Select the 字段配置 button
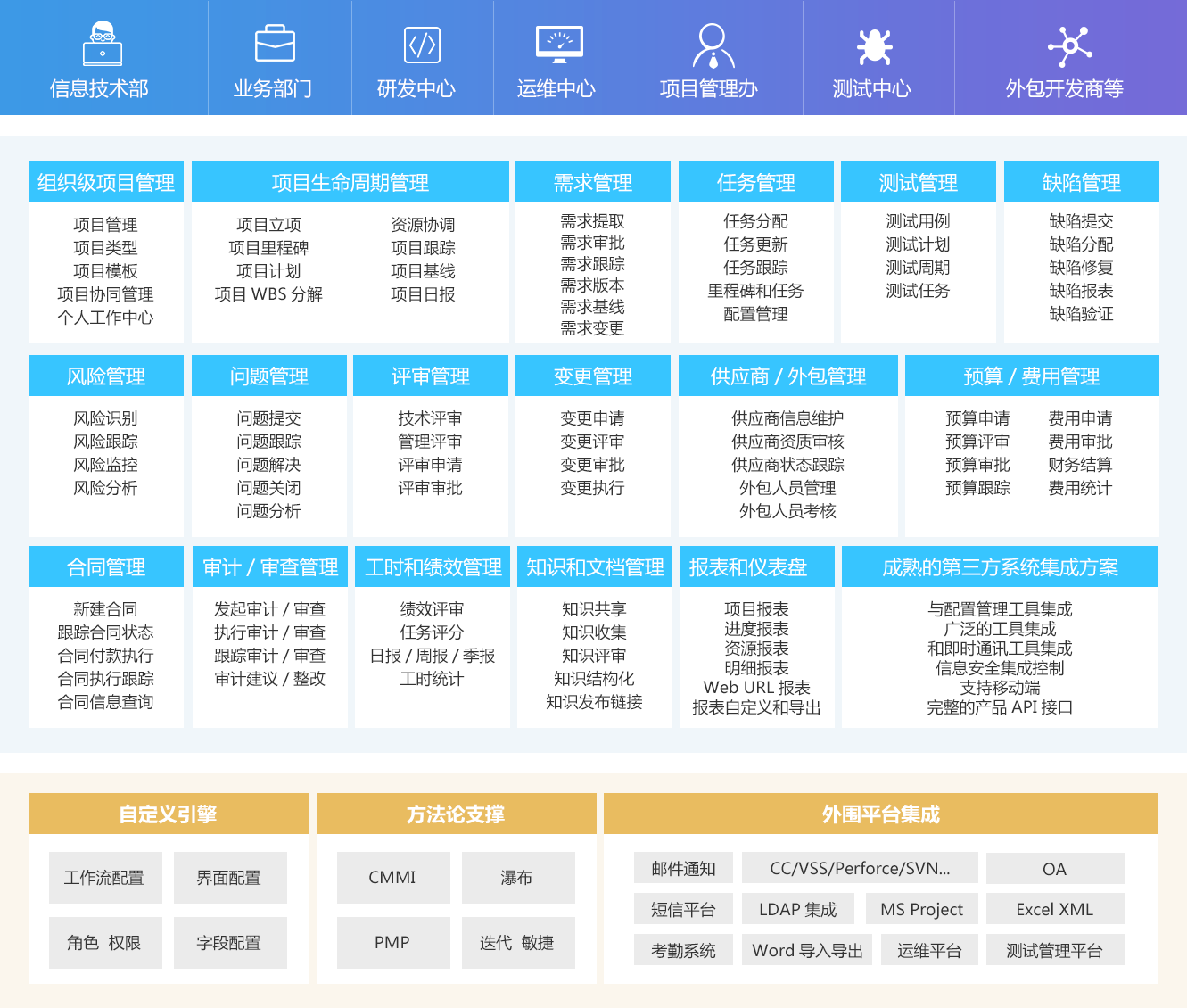 pos(230,943)
